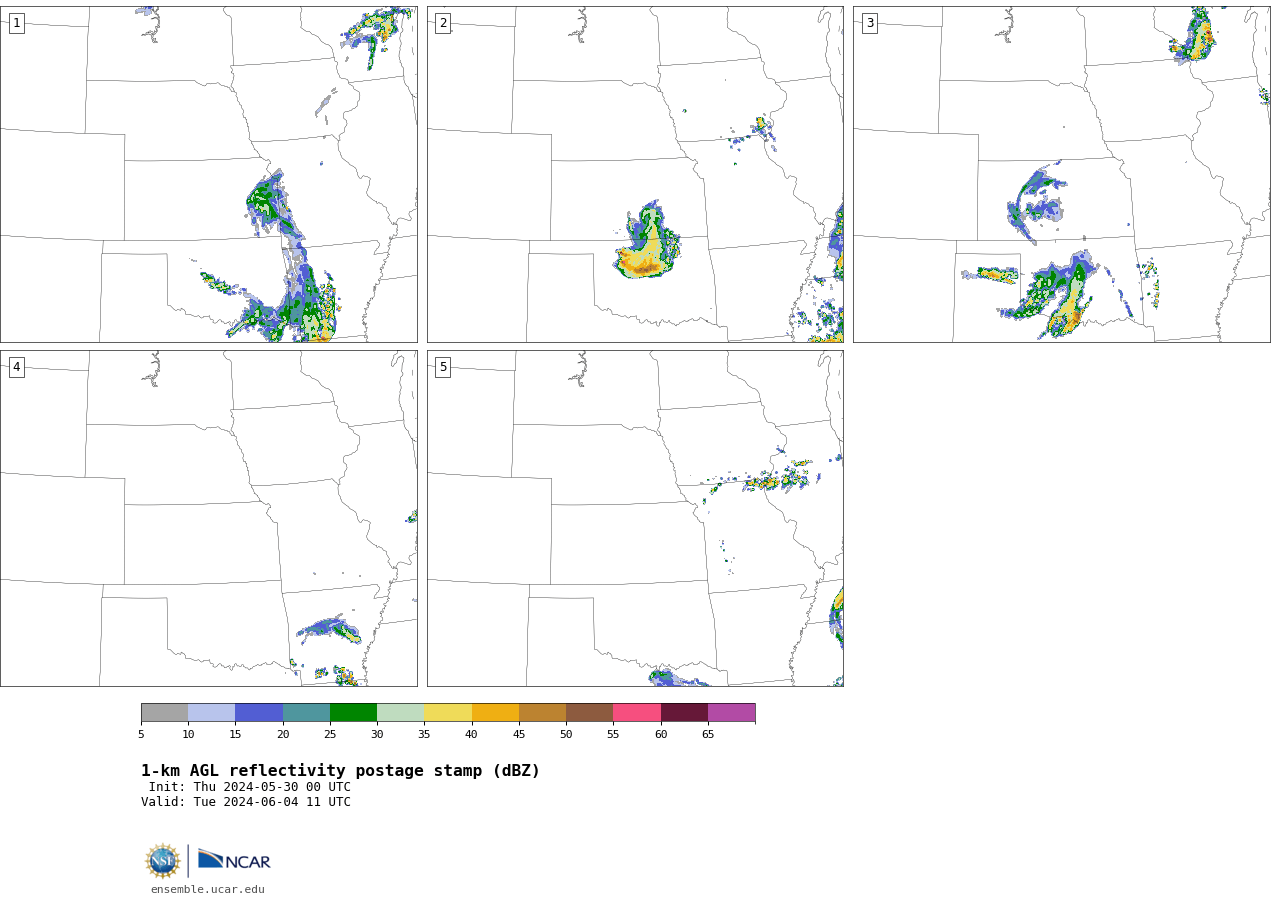The width and height of the screenshot is (1280, 901).
Task: Click the brown 50-55 dBZ swatch
Action: tap(590, 713)
